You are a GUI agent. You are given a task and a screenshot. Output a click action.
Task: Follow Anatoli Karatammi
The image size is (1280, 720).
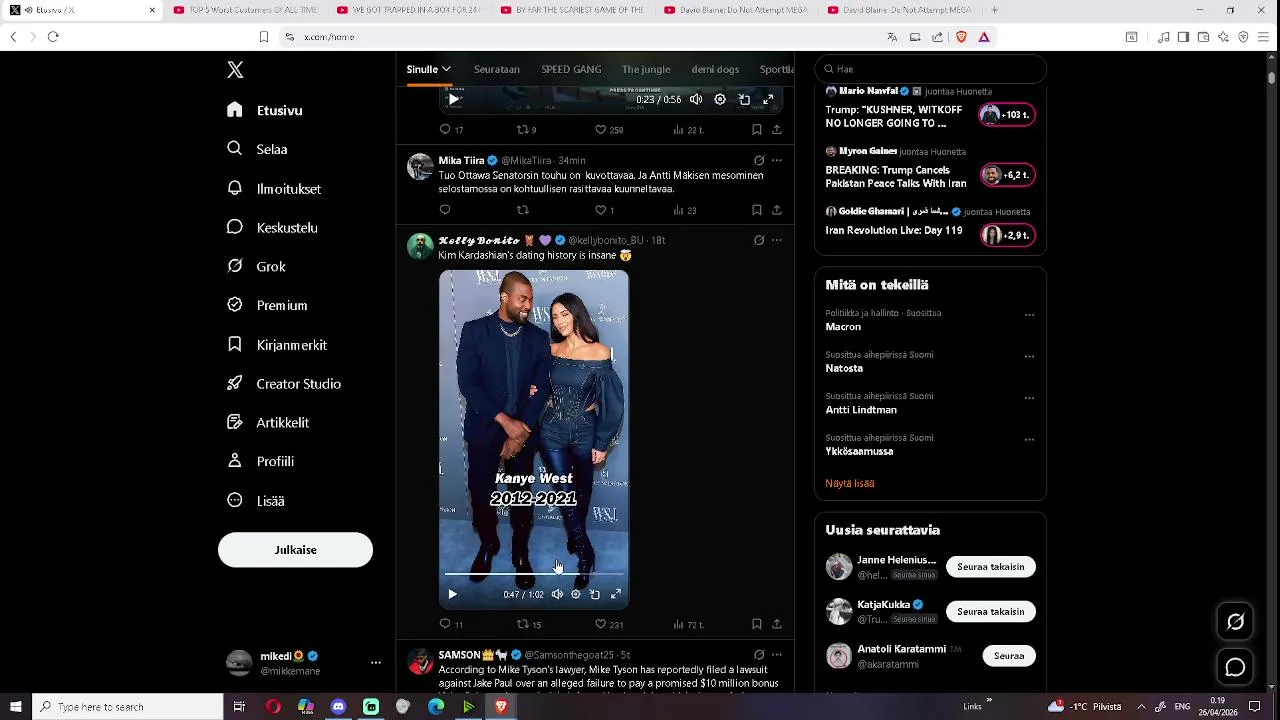tap(1009, 656)
